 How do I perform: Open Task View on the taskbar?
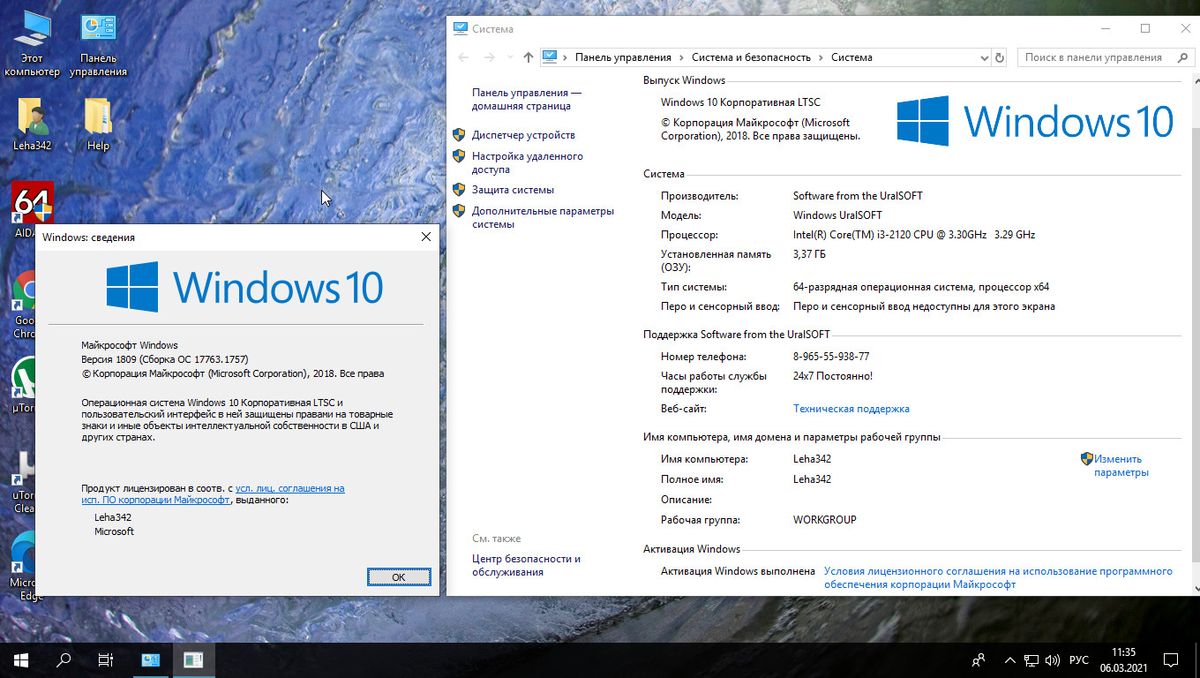106,660
